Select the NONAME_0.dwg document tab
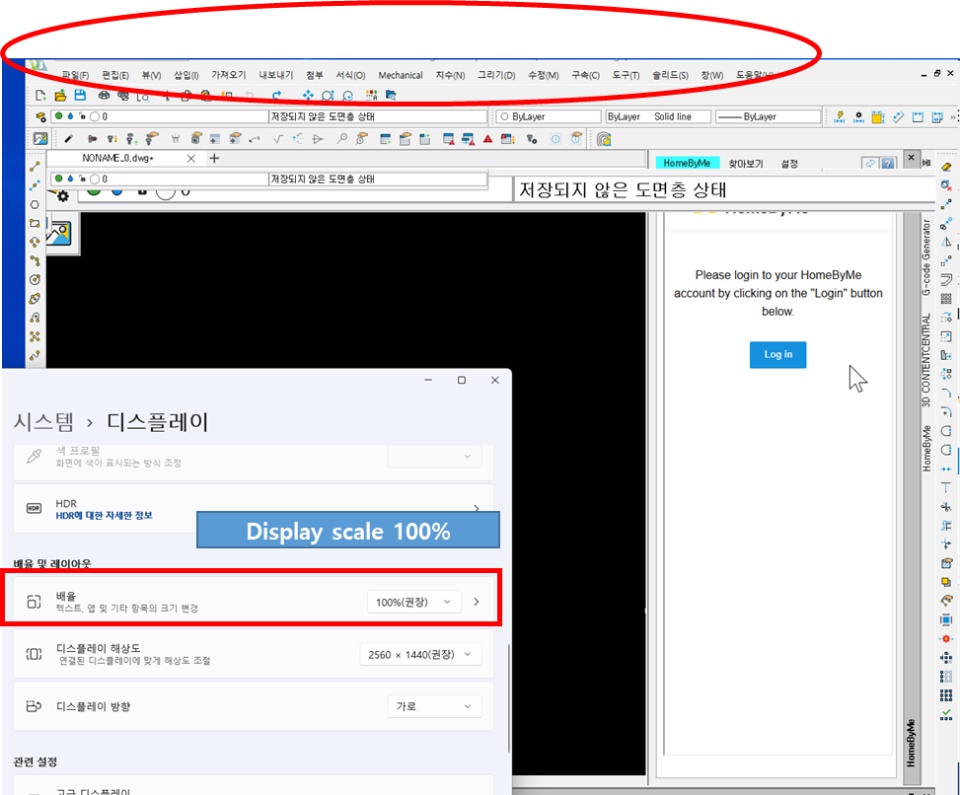The width and height of the screenshot is (960, 795). pos(118,159)
